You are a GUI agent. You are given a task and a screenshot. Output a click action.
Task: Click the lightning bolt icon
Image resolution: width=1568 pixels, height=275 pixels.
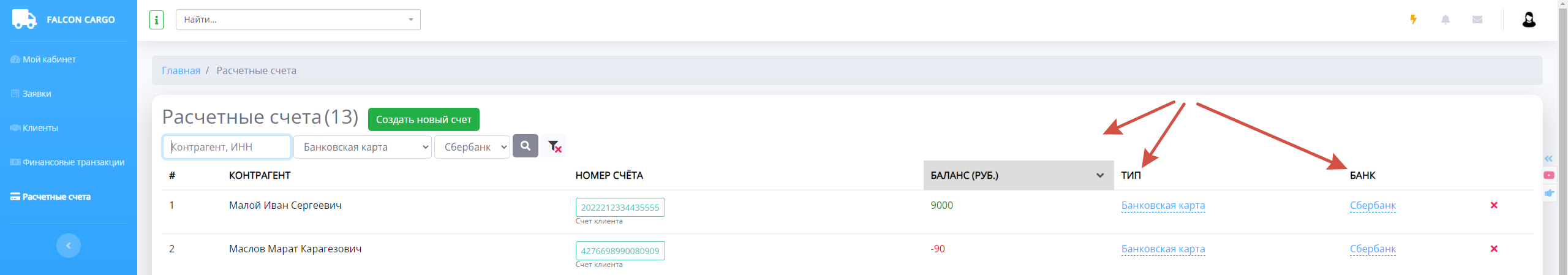tap(1413, 20)
